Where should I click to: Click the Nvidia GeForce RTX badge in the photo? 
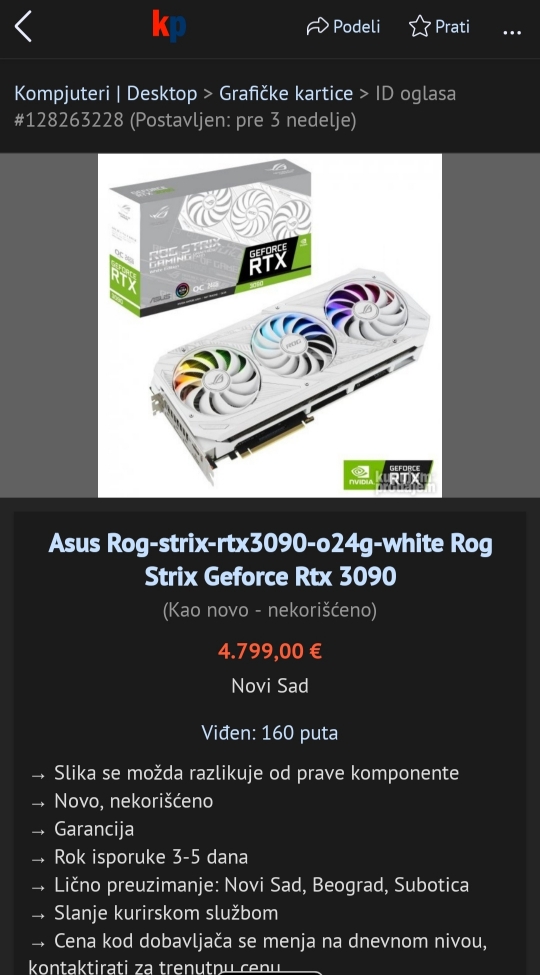pos(388,476)
